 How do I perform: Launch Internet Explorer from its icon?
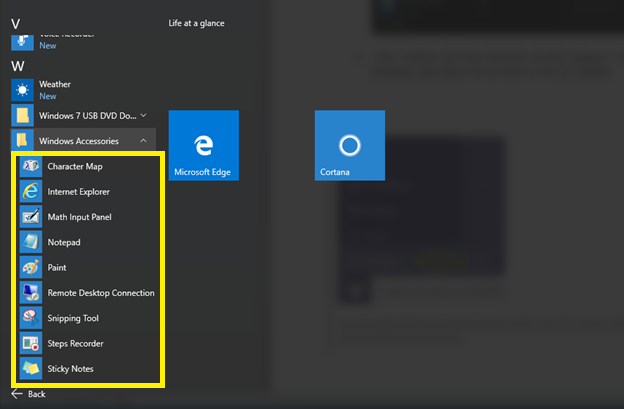coord(31,191)
